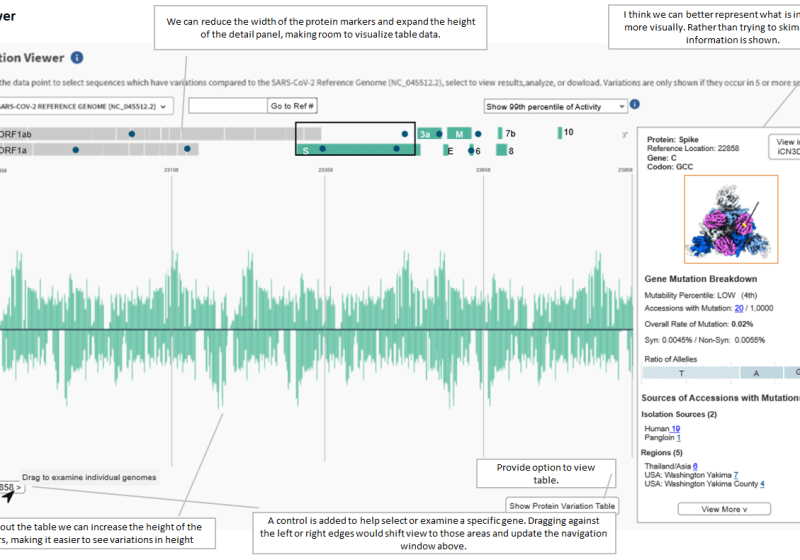Select the T allele segment in ratio bar

pyautogui.click(x=690, y=373)
